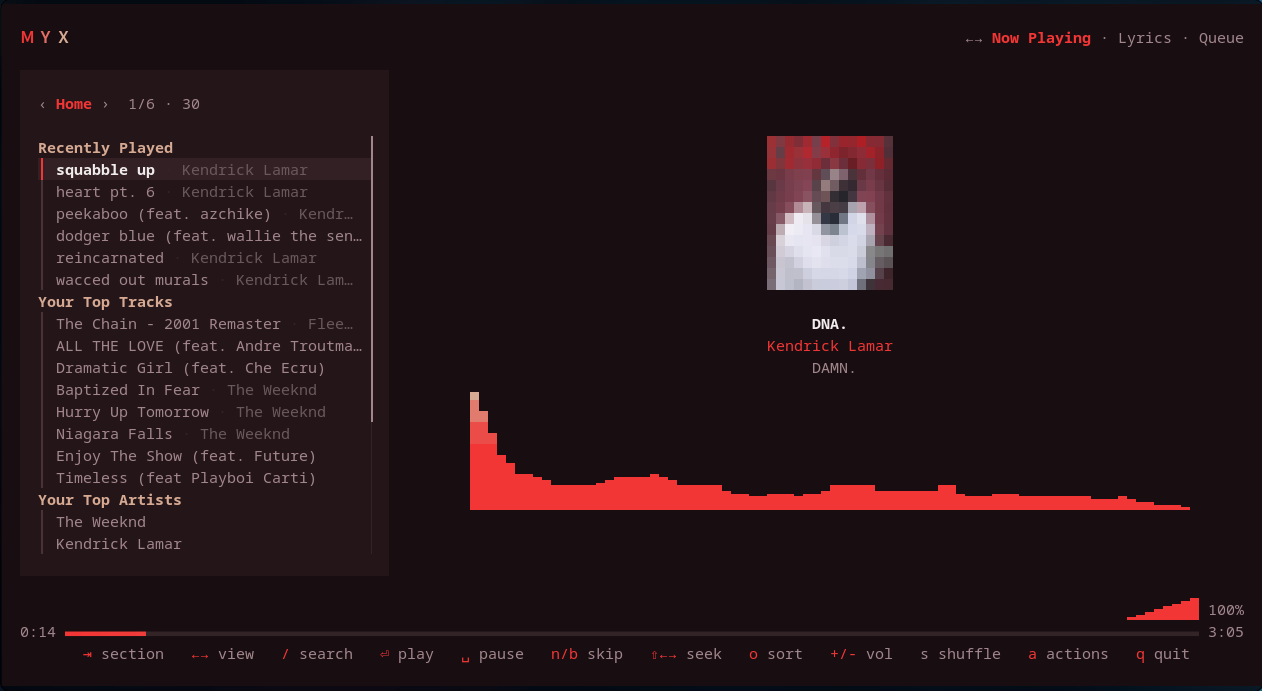Click the MYX logo
The height and width of the screenshot is (691, 1262).
[x=45, y=38]
